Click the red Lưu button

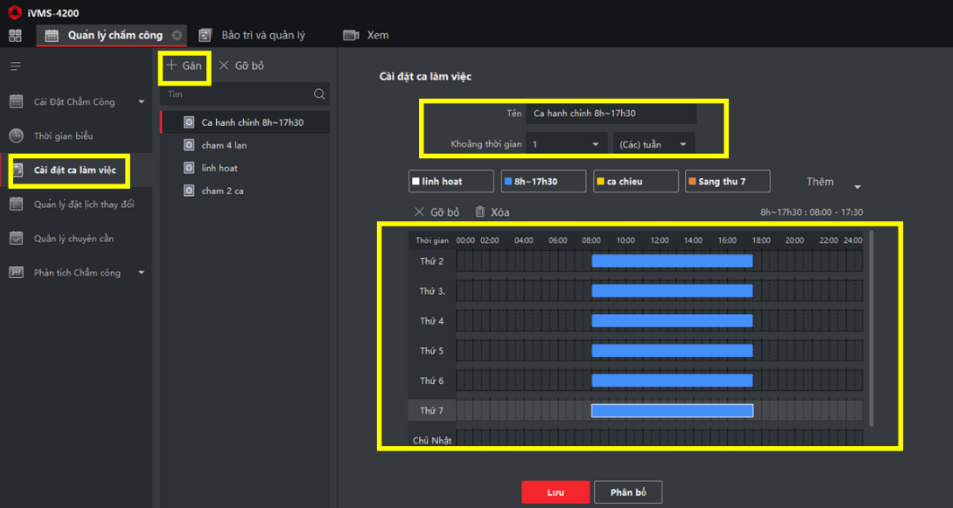coord(555,492)
